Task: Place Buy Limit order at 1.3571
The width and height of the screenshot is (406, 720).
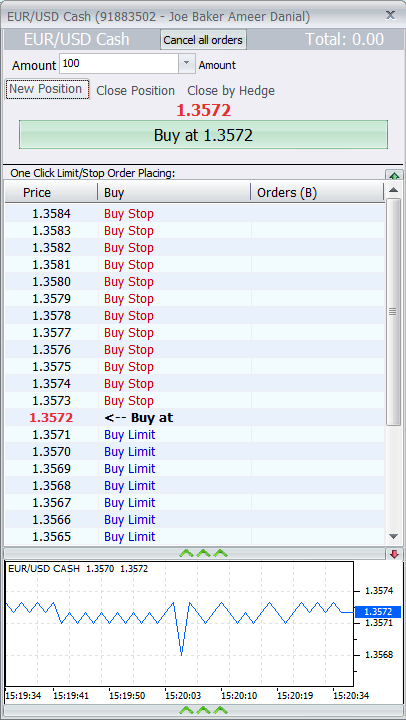Action: pos(130,435)
